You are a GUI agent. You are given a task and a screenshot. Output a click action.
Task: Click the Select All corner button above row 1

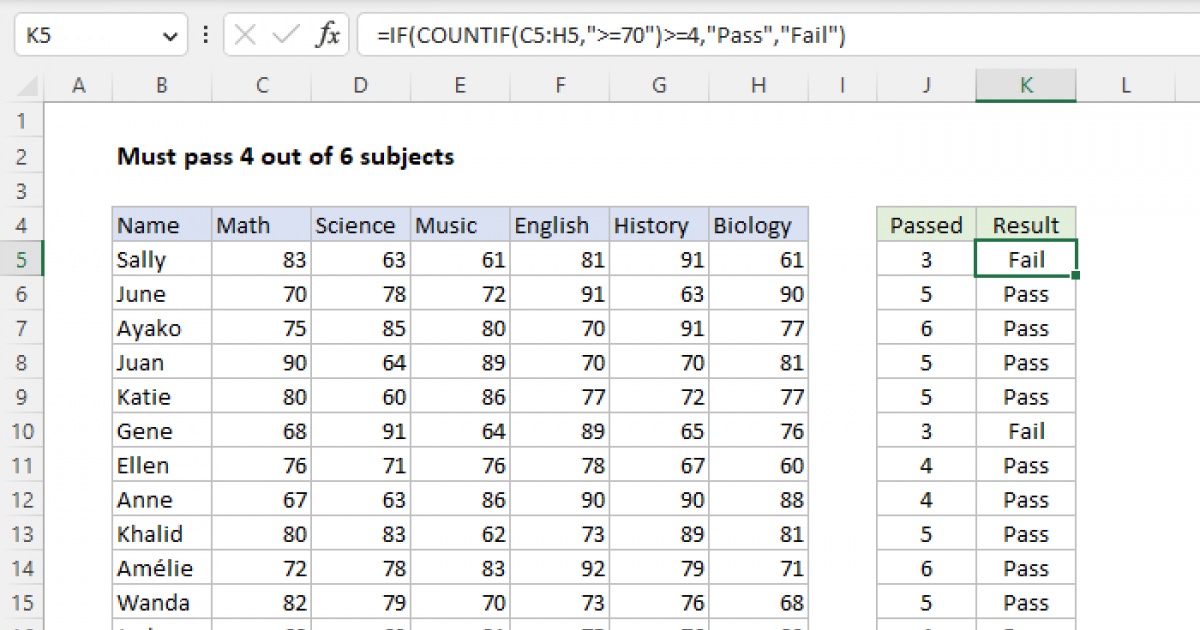pyautogui.click(x=23, y=86)
